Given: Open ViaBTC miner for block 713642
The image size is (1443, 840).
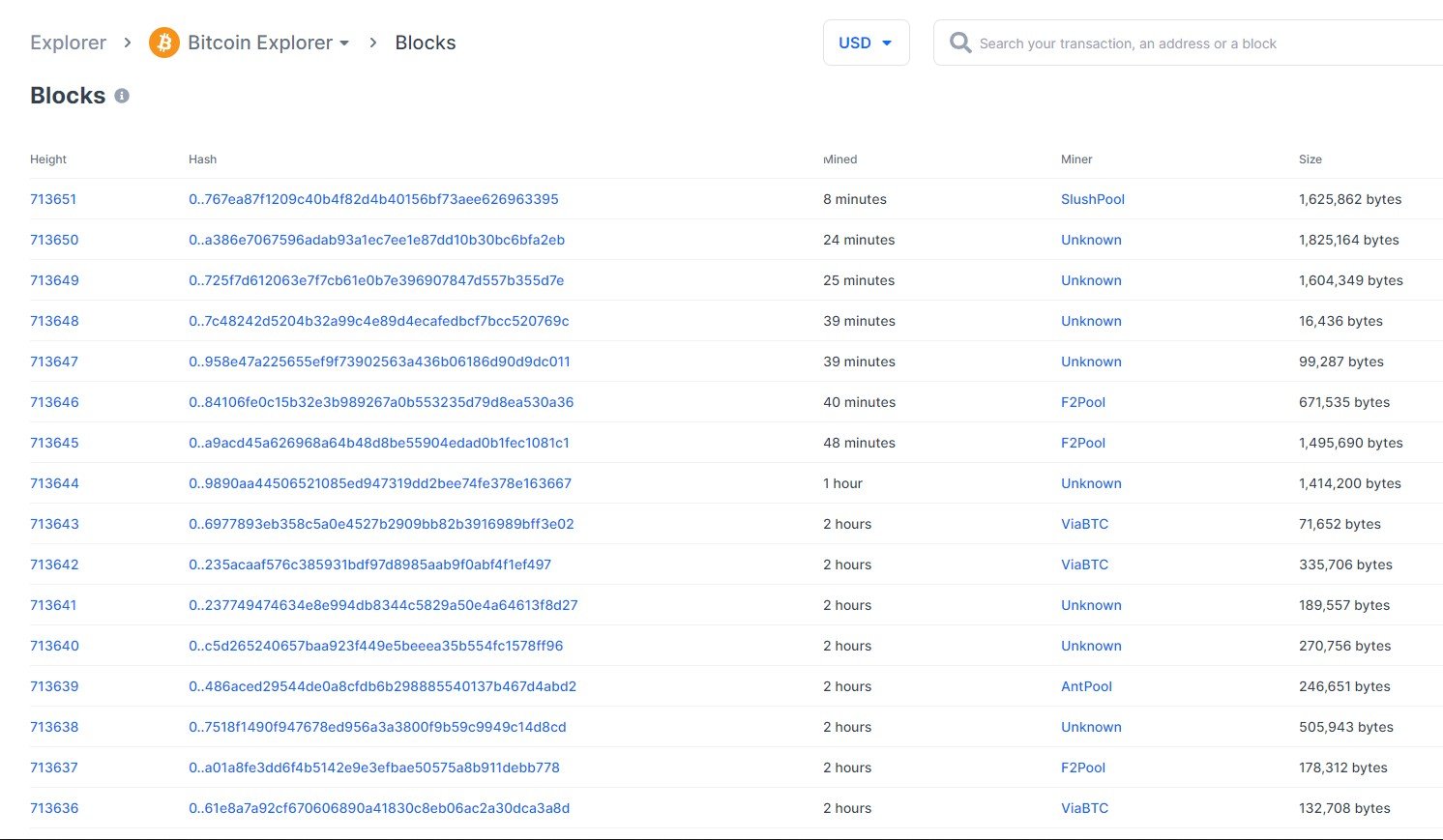Looking at the screenshot, I should [x=1084, y=565].
